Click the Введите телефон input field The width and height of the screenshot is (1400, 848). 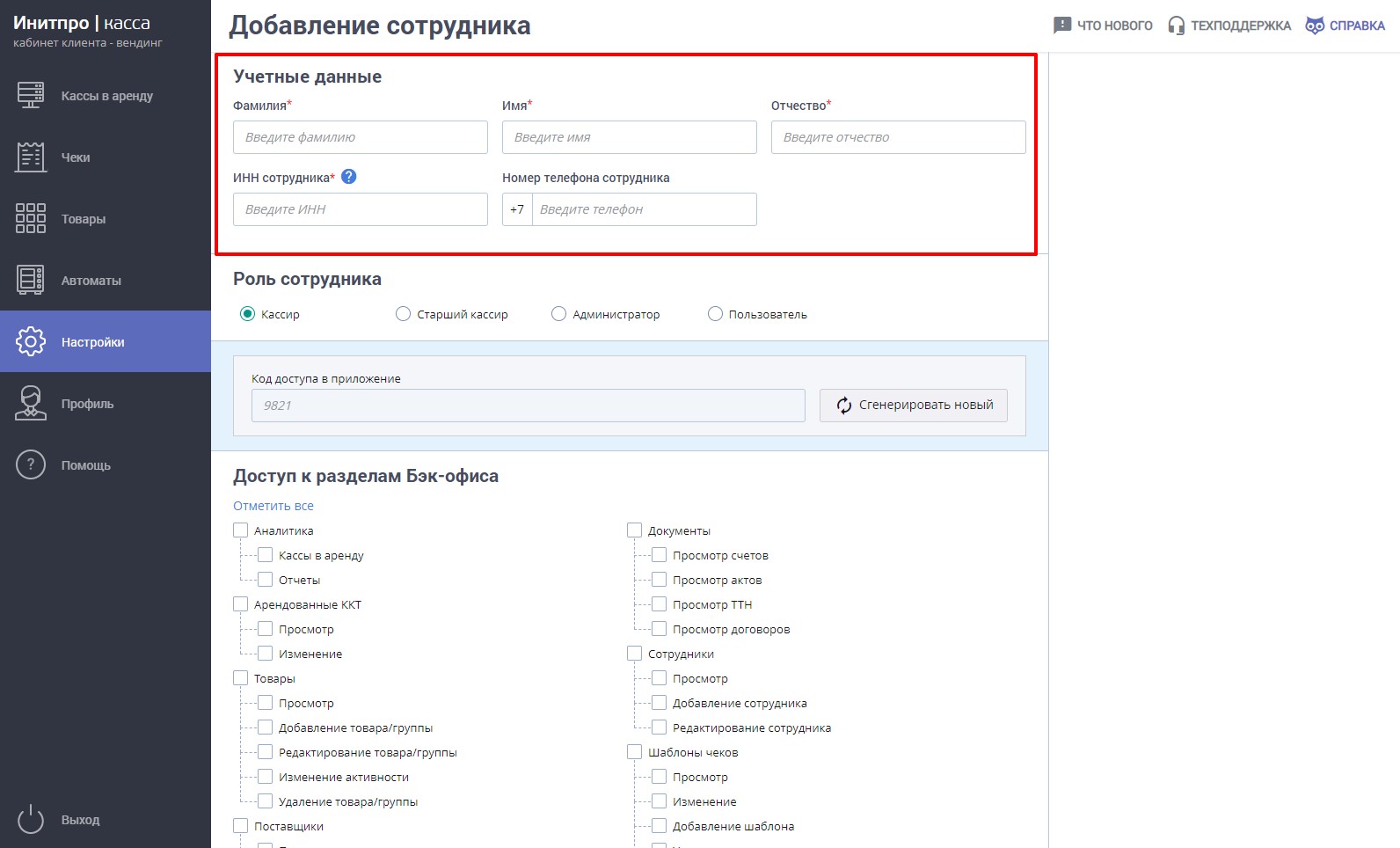pyautogui.click(x=644, y=209)
